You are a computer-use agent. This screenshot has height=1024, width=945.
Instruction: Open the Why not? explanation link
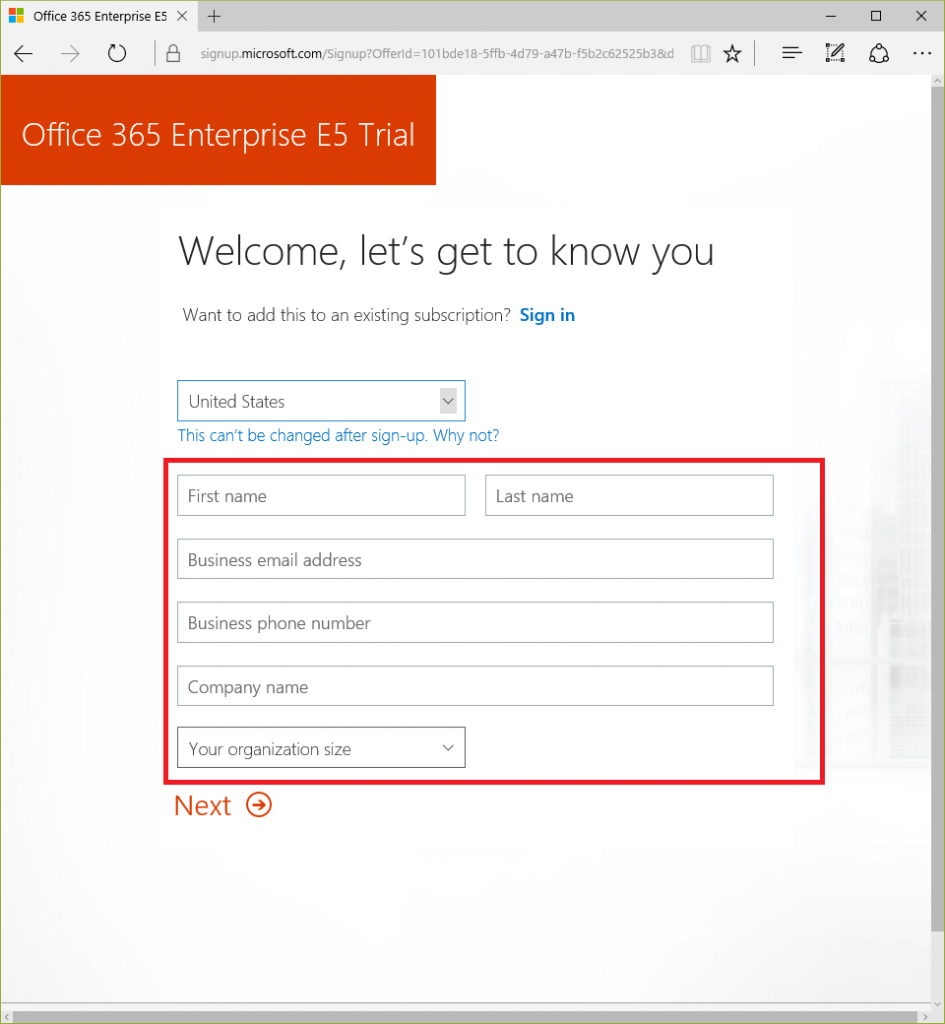pyautogui.click(x=466, y=436)
